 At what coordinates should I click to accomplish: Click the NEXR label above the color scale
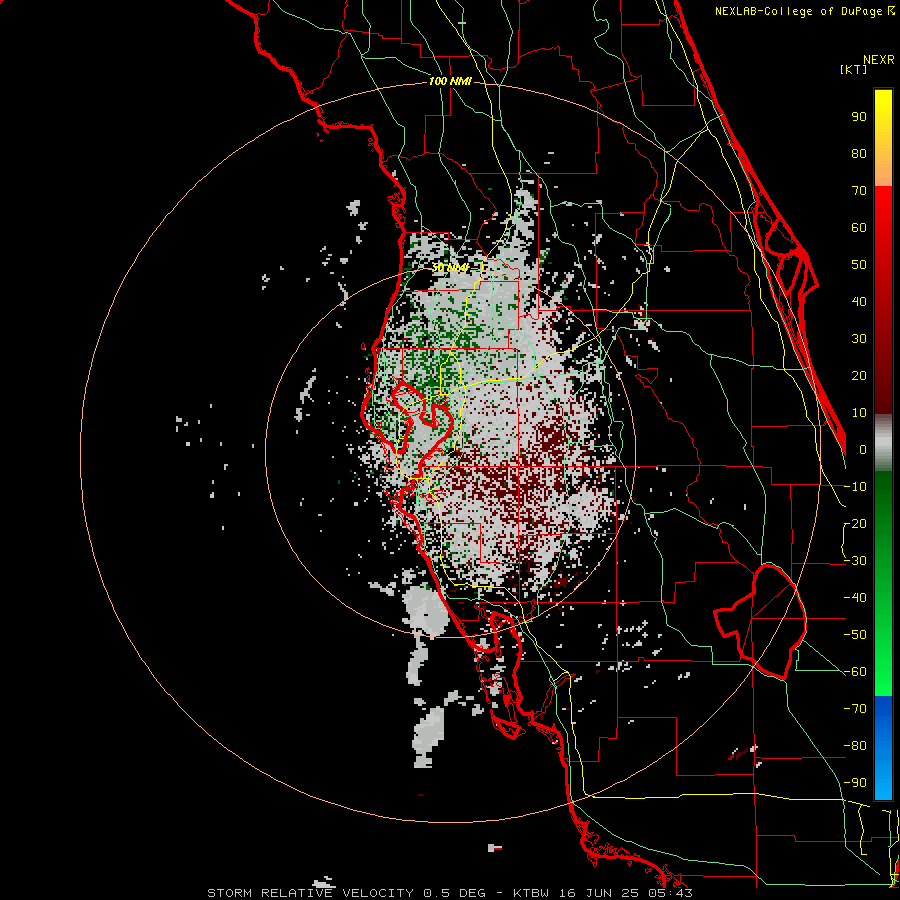pos(879,60)
